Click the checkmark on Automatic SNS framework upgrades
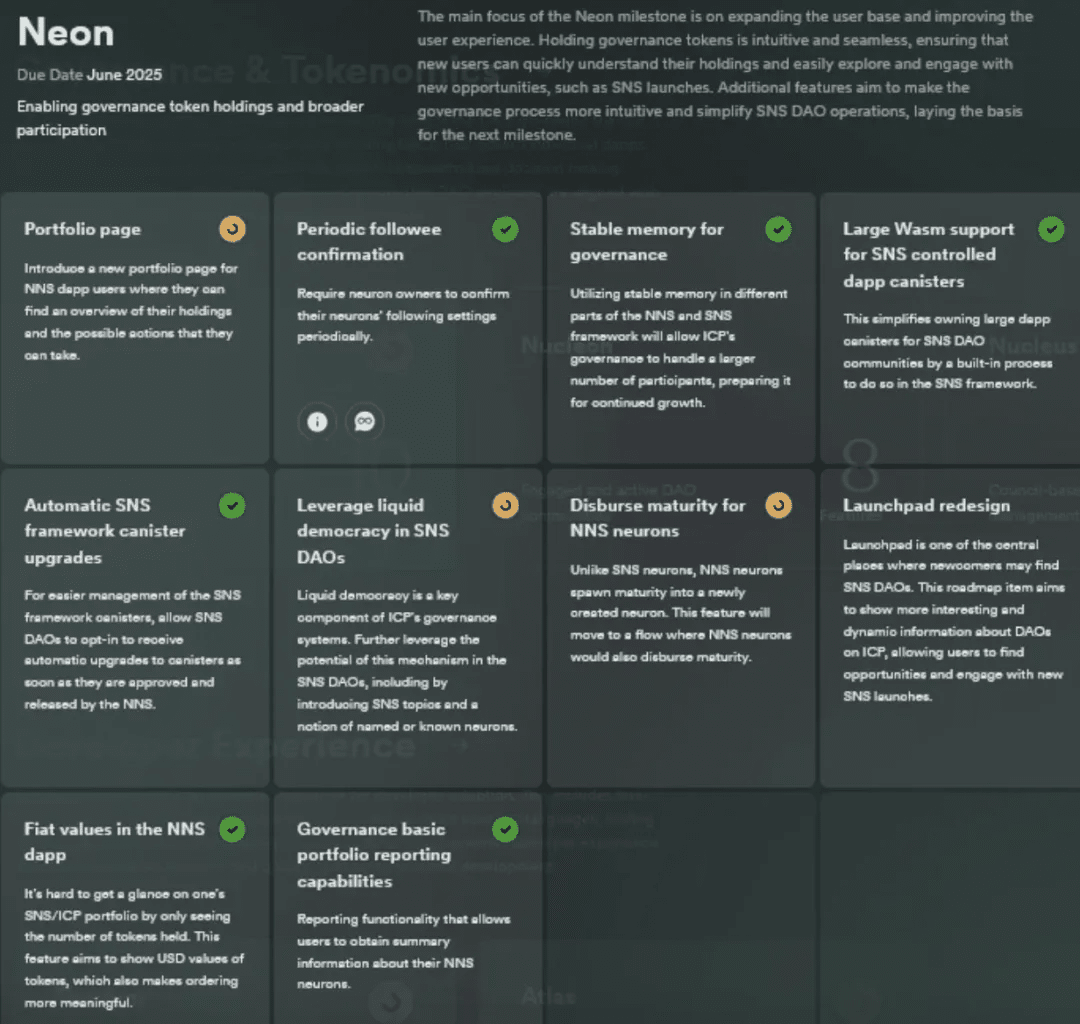Viewport: 1080px width, 1024px height. (x=232, y=505)
